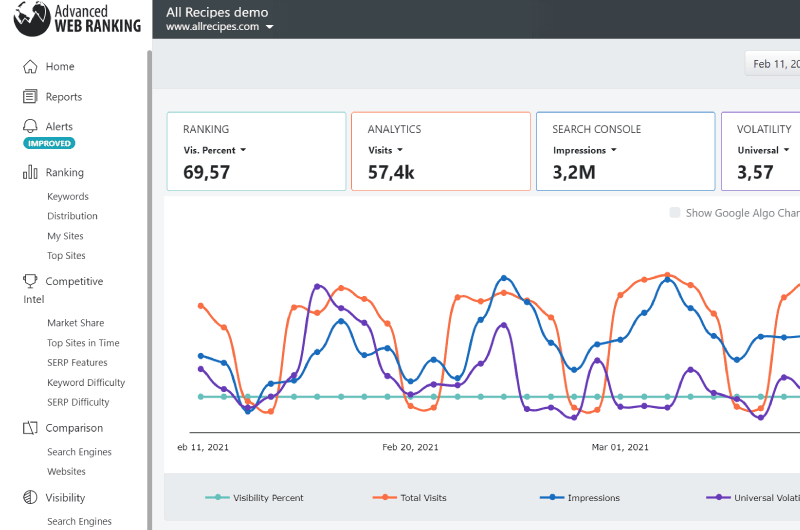Click the Comparison icon in sidebar
Image resolution: width=800 pixels, height=530 pixels.
coord(30,427)
